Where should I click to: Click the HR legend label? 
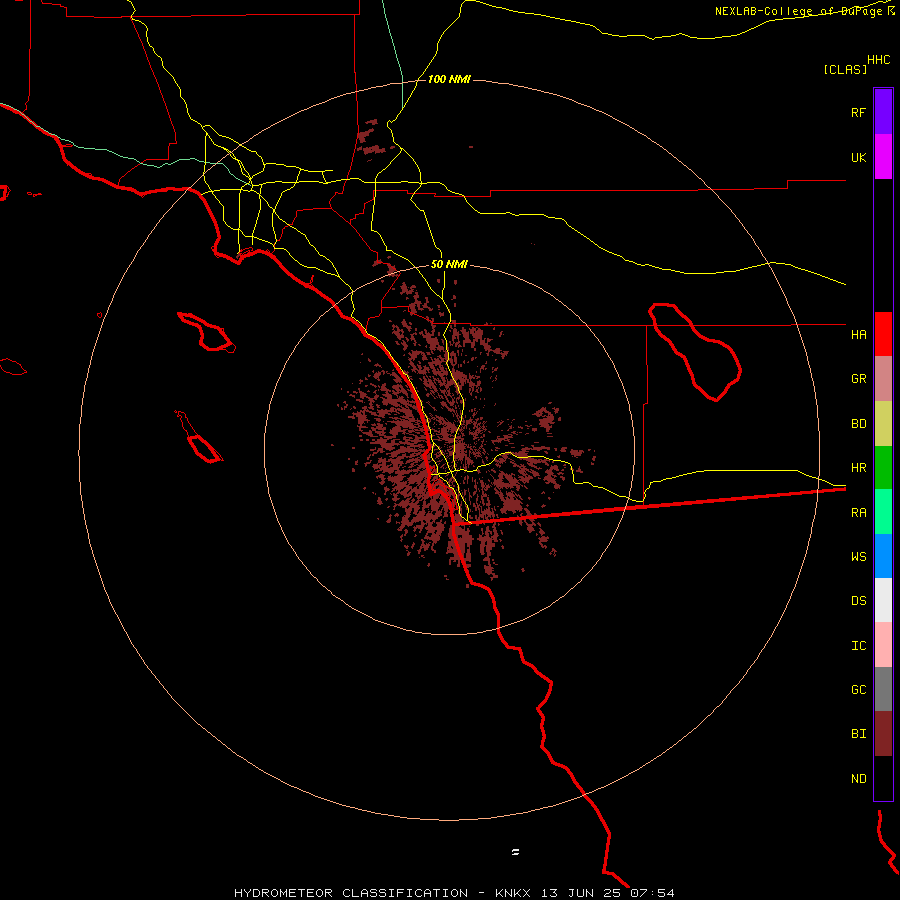858,468
